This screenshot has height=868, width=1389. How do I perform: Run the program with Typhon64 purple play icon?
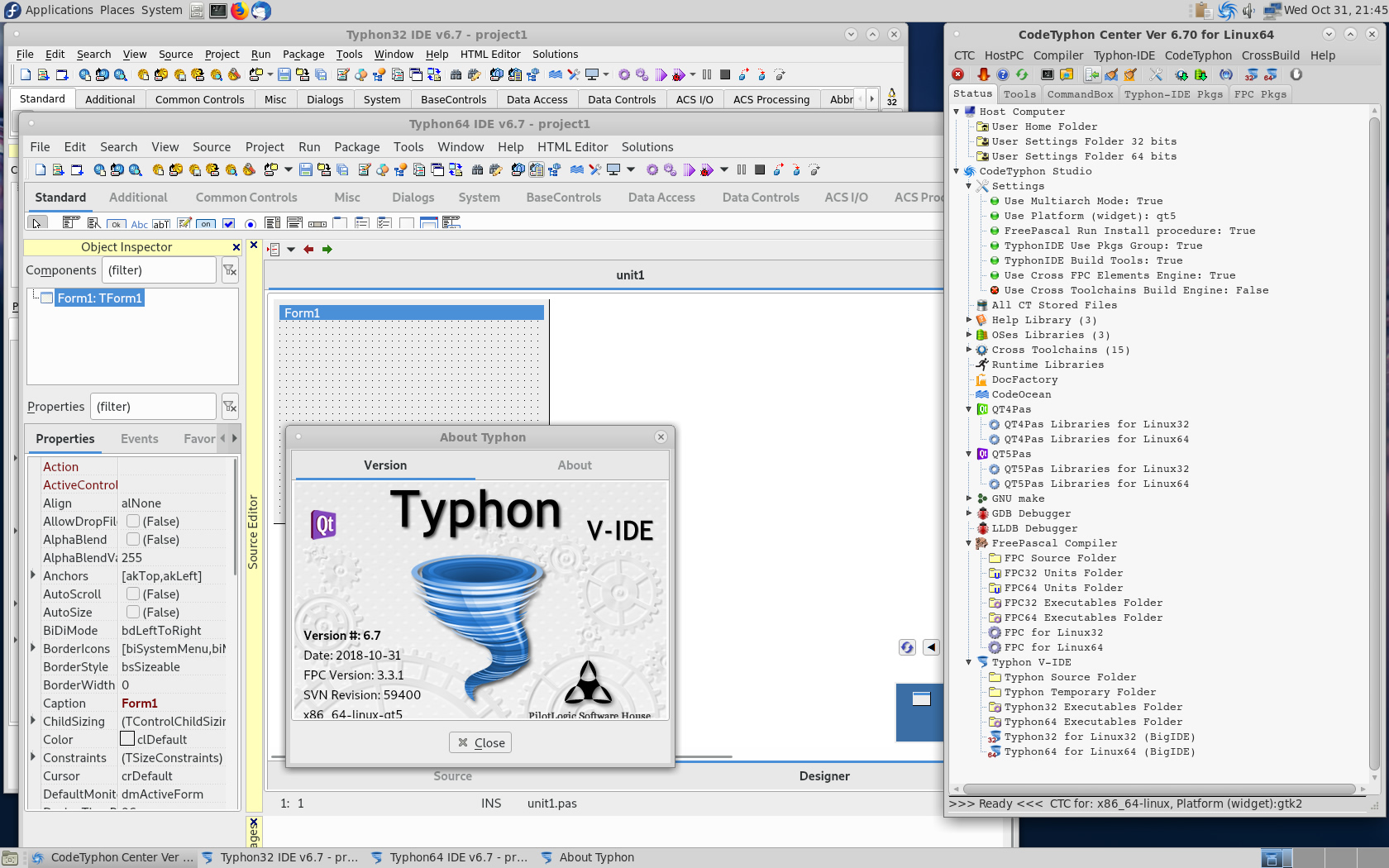pyautogui.click(x=690, y=169)
